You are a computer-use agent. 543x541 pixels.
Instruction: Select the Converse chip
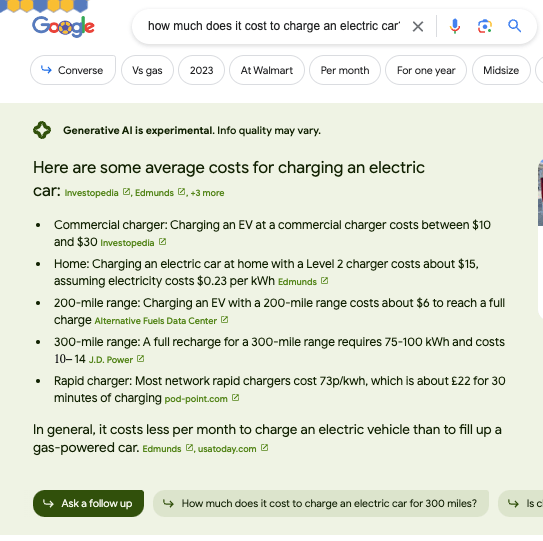pyautogui.click(x=73, y=70)
